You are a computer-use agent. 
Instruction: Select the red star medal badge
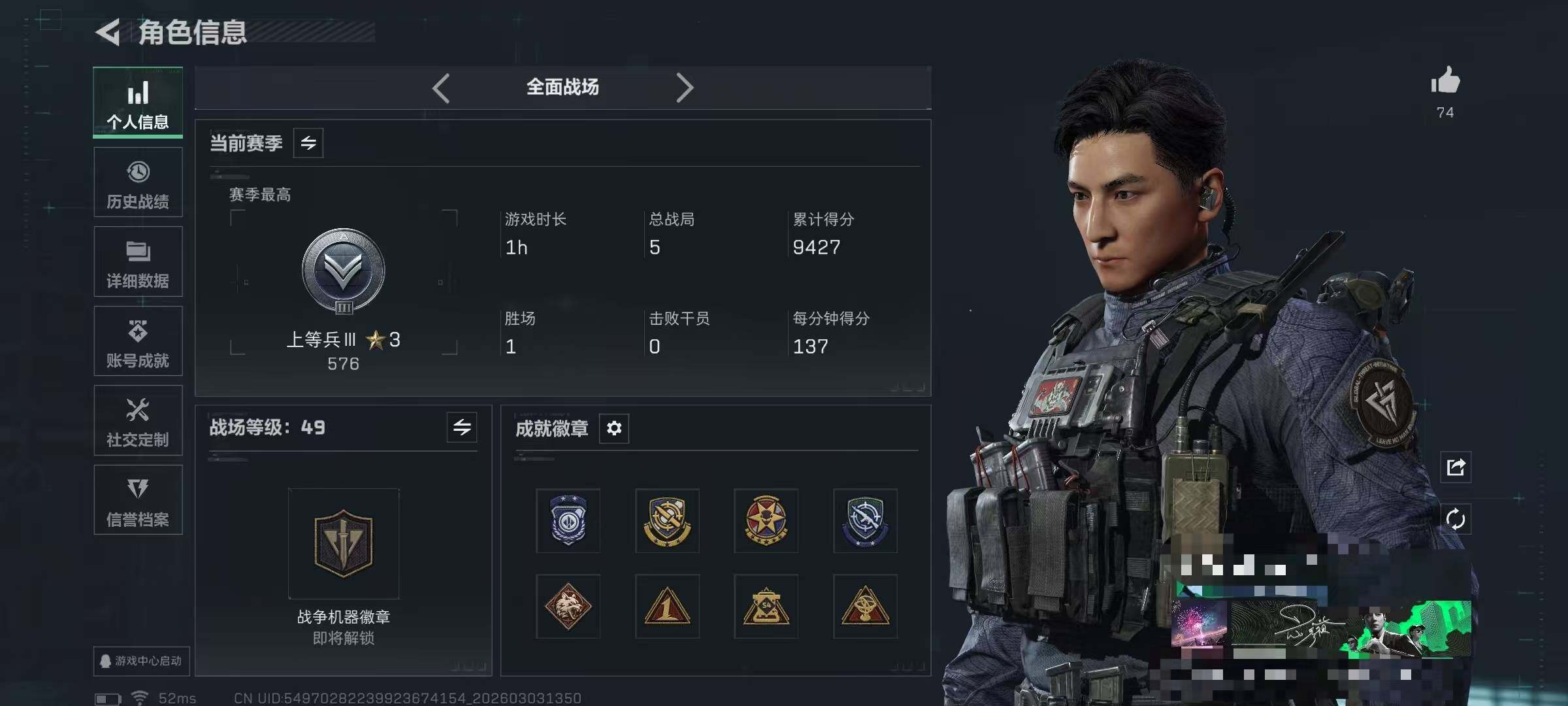[x=766, y=520]
